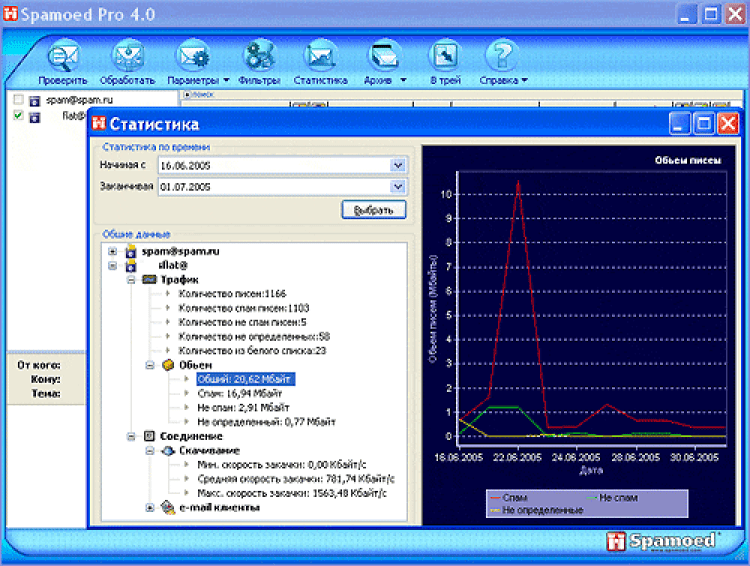Select the Общий: 20,62 Мбайт tree item
This screenshot has height=566, width=750.
[243, 380]
